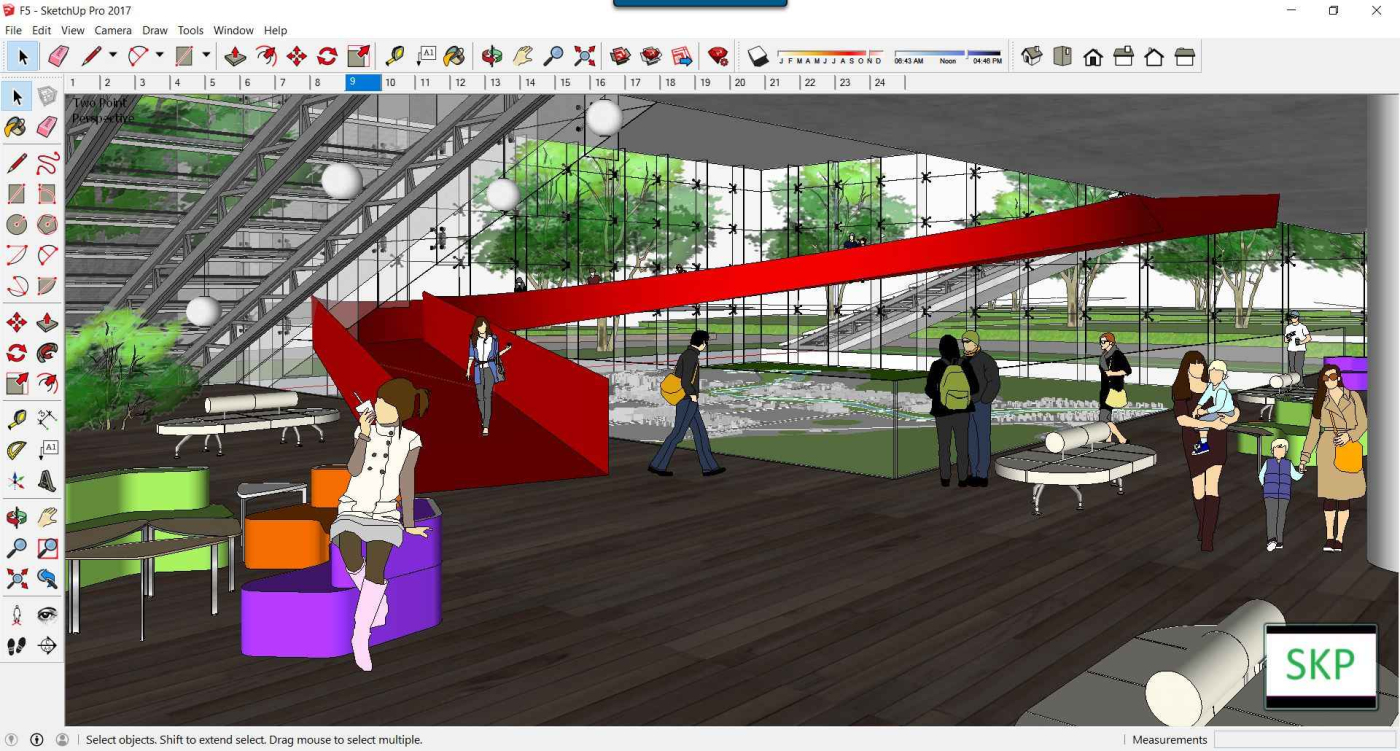Expand the Pencil line tool dropdown arrow
Viewport: 1400px width, 751px height.
(x=112, y=56)
